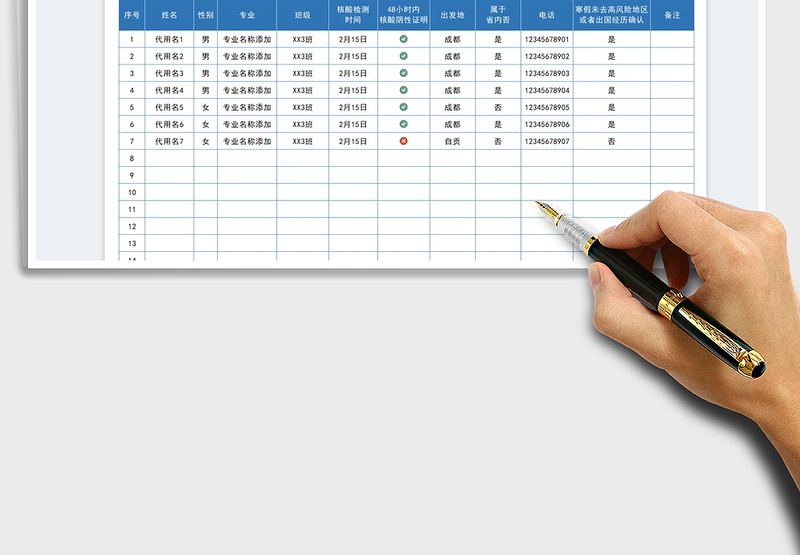Click the 班级 column header
Screen dimensions: 800x555
coord(302,16)
